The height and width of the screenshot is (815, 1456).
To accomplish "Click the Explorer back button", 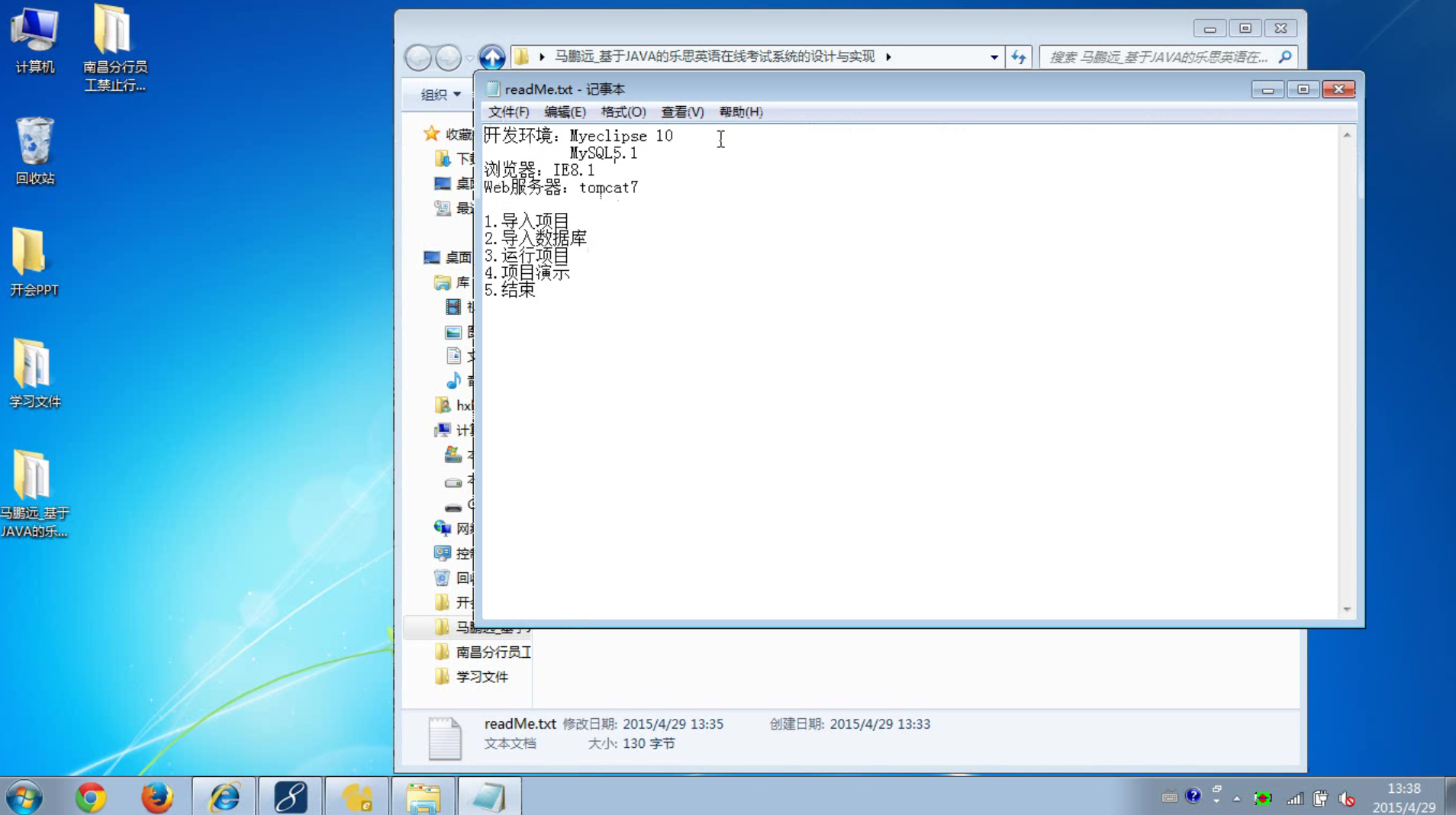I will pyautogui.click(x=418, y=57).
